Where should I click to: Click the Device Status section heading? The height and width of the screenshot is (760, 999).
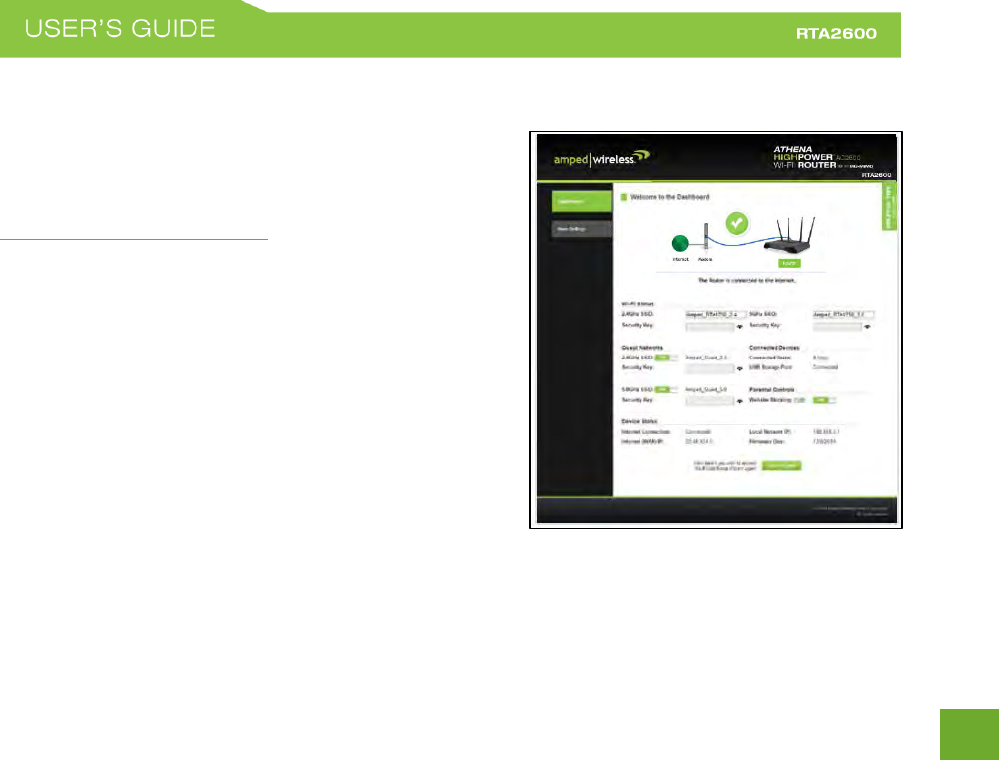[x=639, y=421]
